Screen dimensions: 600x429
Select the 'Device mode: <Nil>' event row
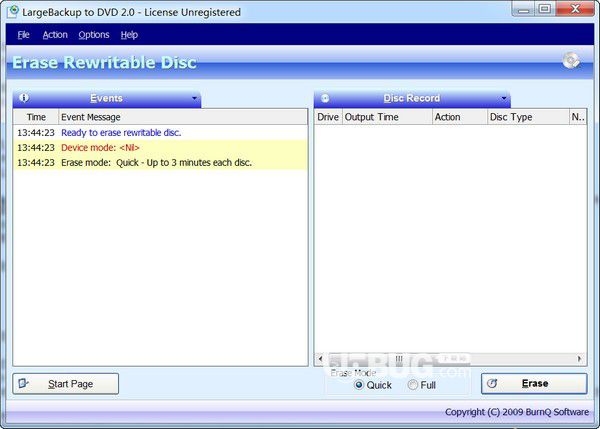click(x=160, y=148)
